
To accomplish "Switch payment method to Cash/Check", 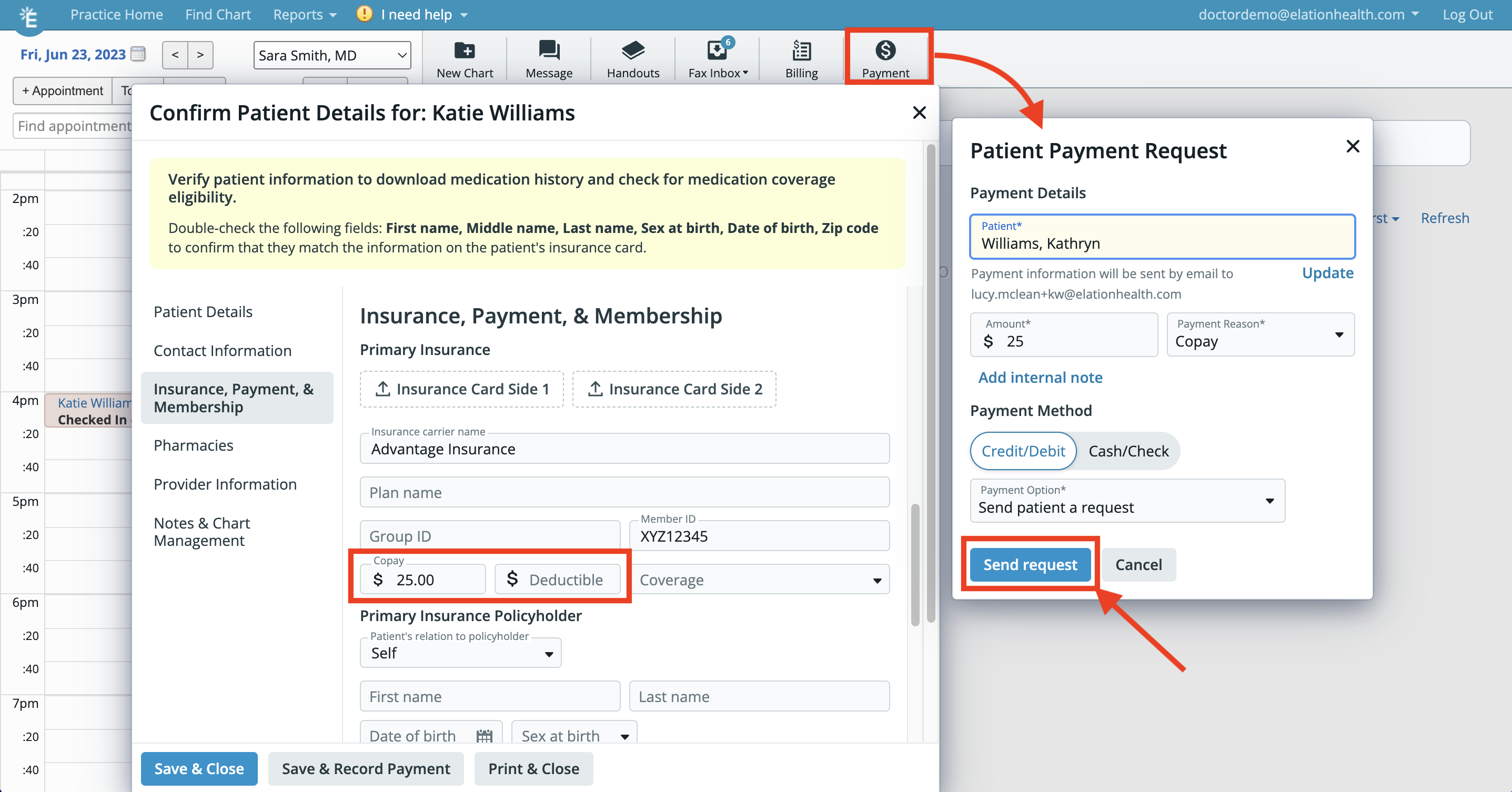I will [1128, 451].
